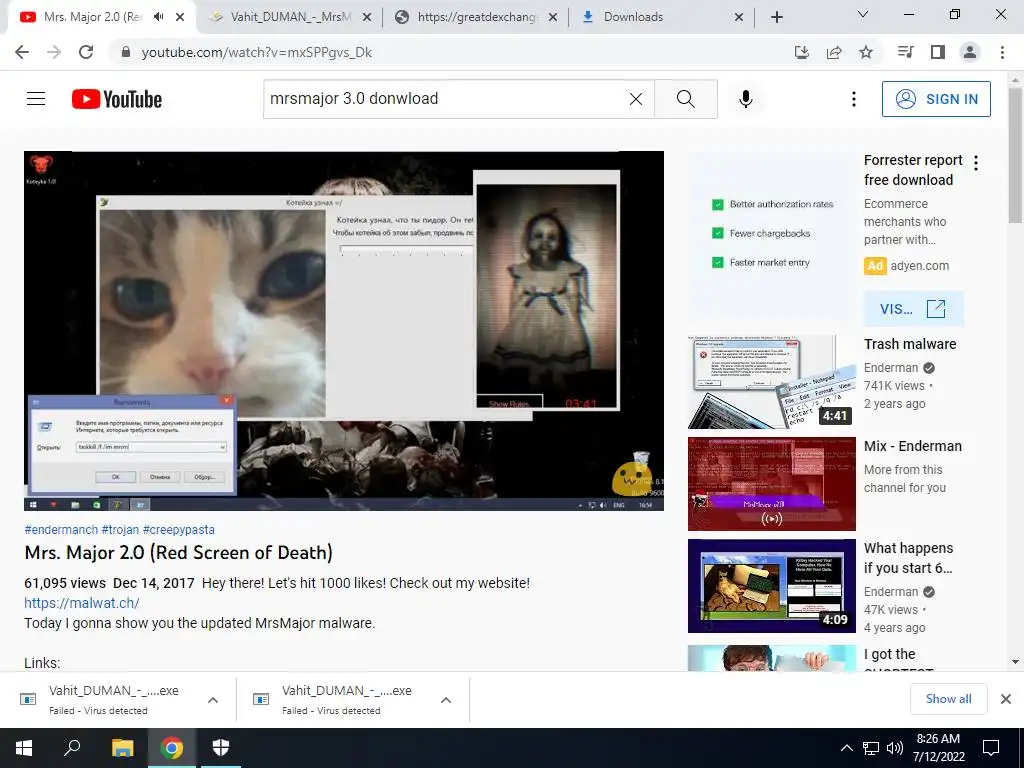The width and height of the screenshot is (1024, 768).
Task: Switch to the Downloads tab
Action: pyautogui.click(x=660, y=17)
